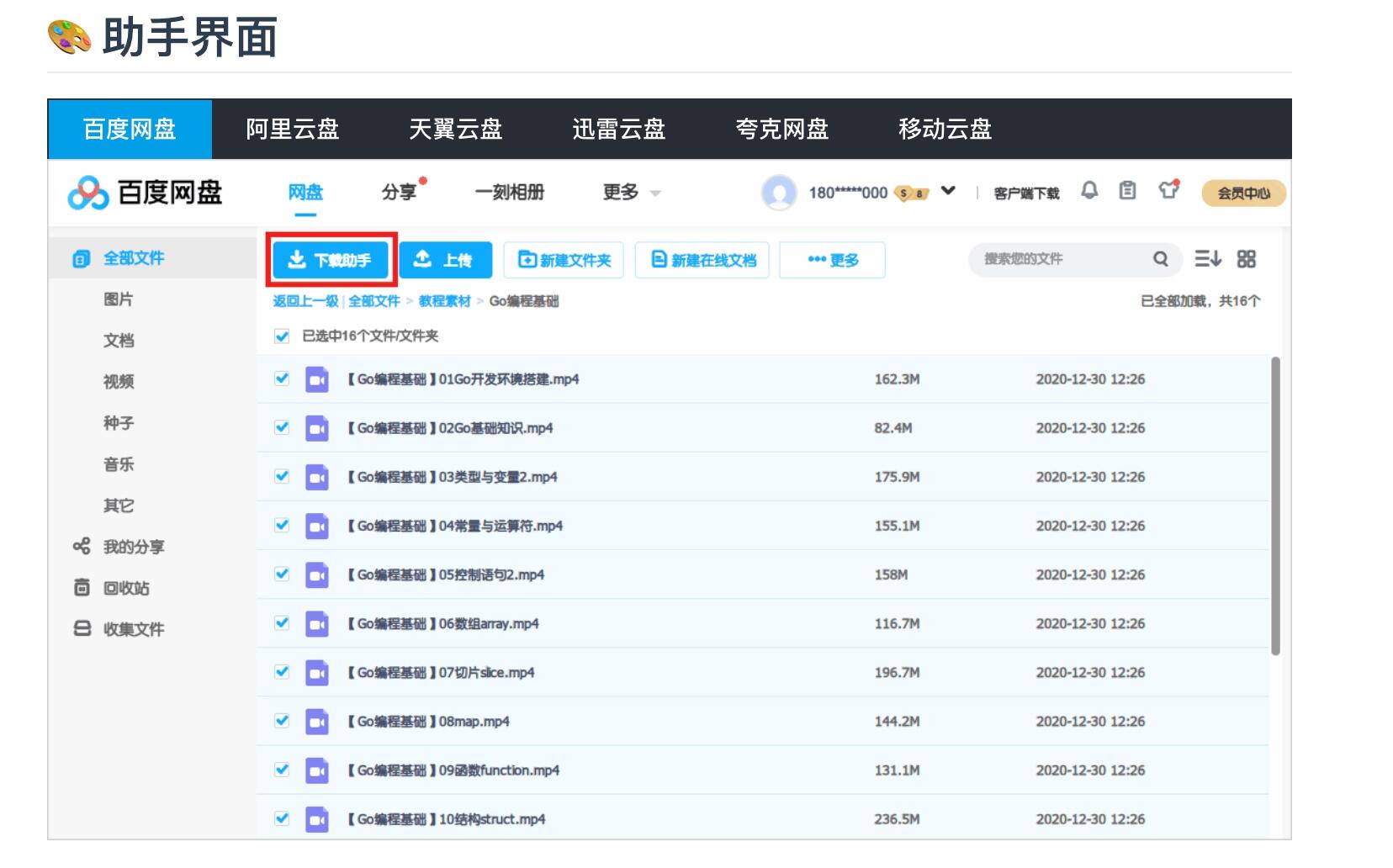Click video icon for 06数组array.mp4

click(317, 624)
